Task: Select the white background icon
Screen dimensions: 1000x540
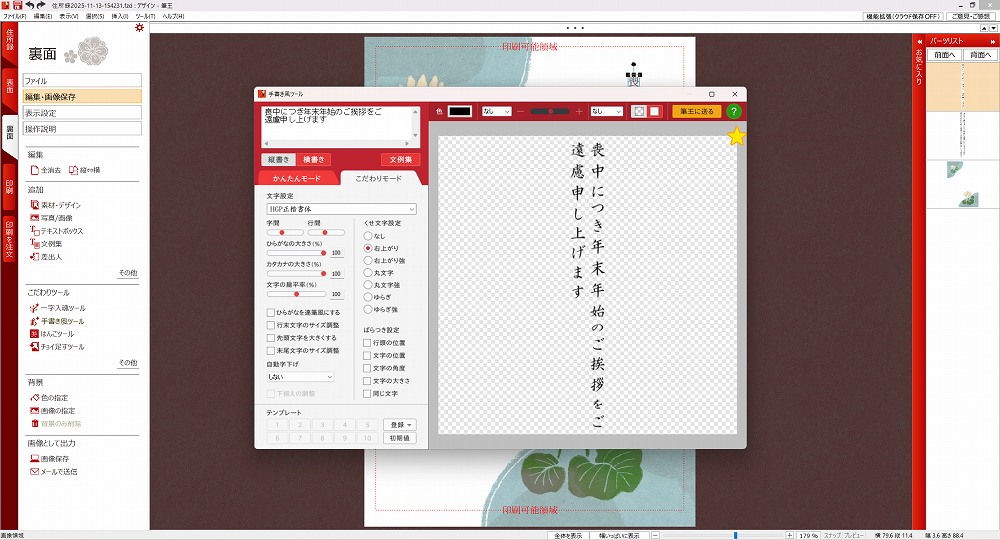Action: click(654, 112)
